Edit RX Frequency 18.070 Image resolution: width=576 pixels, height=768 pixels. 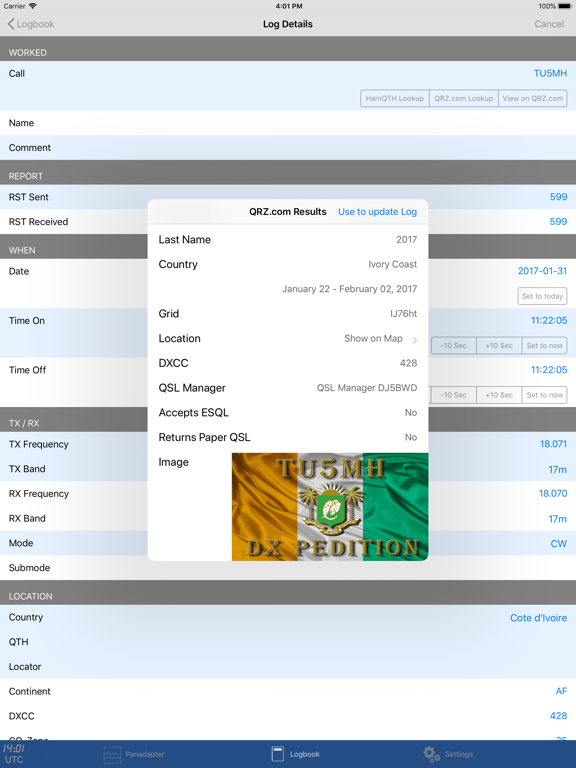coord(553,493)
